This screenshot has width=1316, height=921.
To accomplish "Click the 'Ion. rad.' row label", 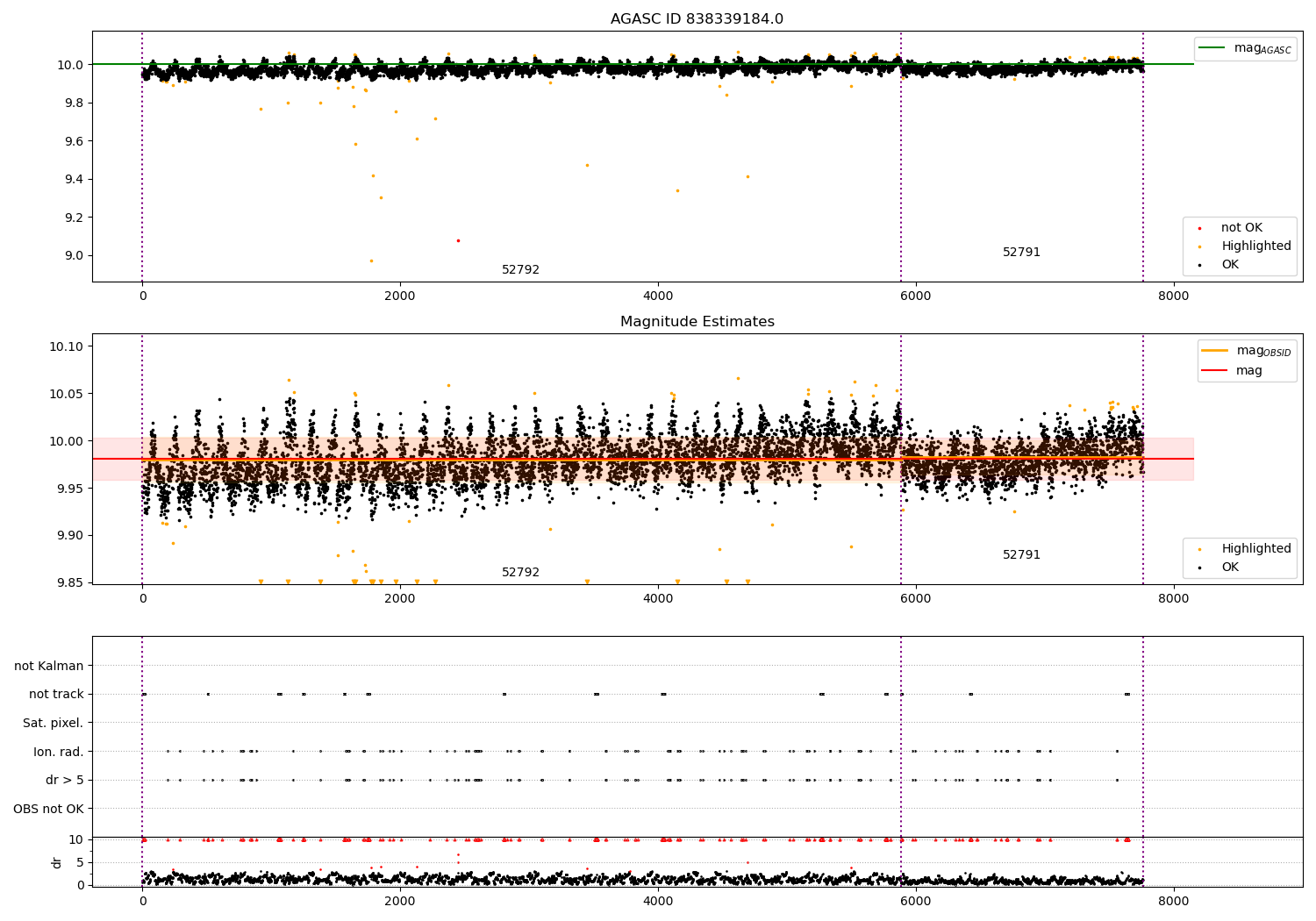I will click(x=59, y=753).
